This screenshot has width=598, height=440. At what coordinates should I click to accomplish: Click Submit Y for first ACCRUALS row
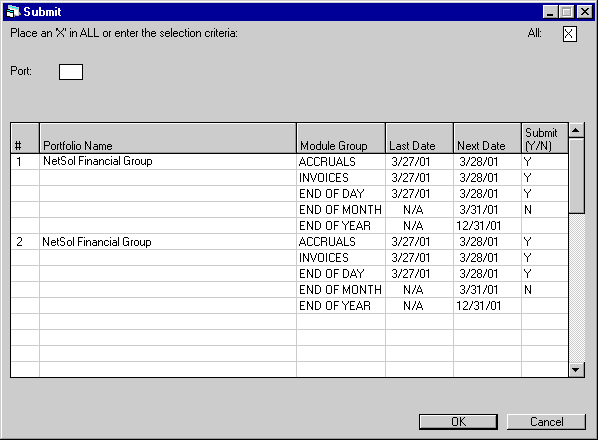pos(545,162)
